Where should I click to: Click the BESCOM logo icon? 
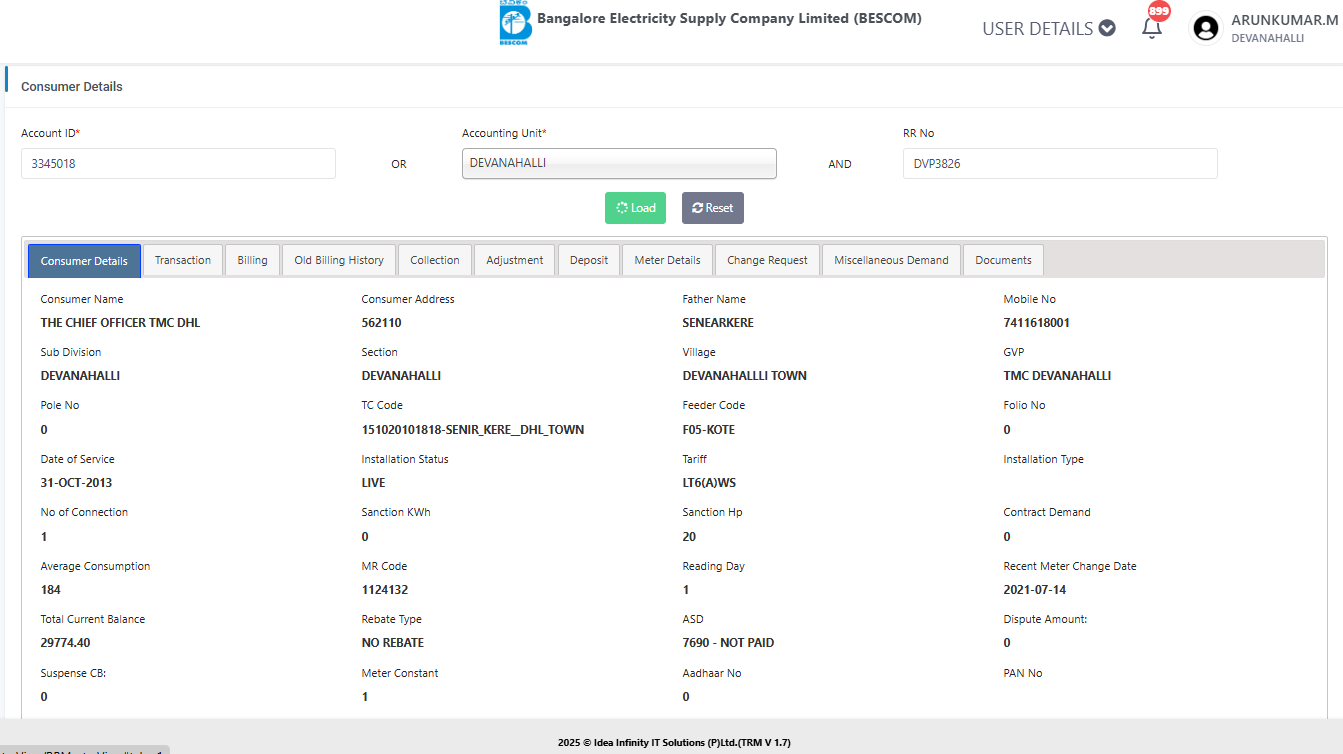pyautogui.click(x=515, y=23)
